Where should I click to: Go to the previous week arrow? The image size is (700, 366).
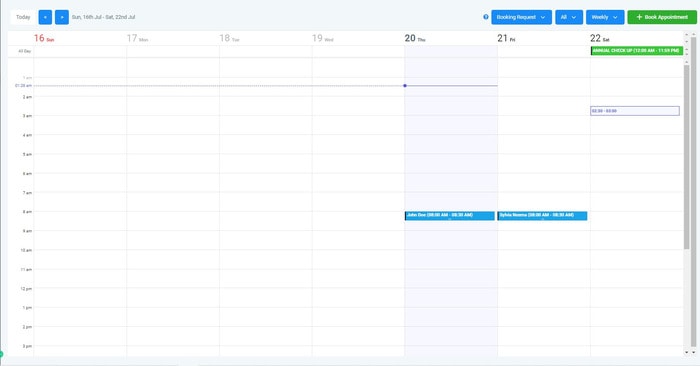(45, 17)
